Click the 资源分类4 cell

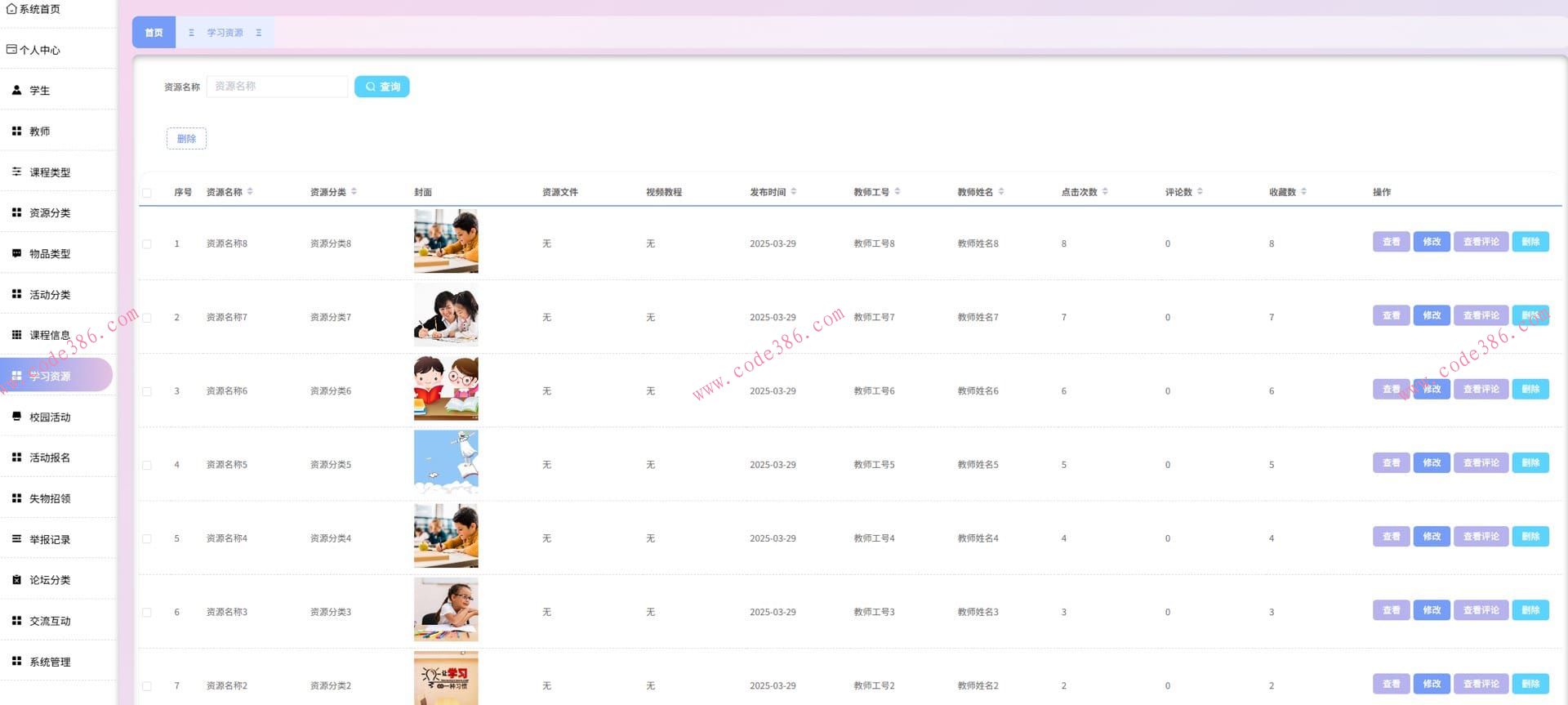click(x=331, y=538)
